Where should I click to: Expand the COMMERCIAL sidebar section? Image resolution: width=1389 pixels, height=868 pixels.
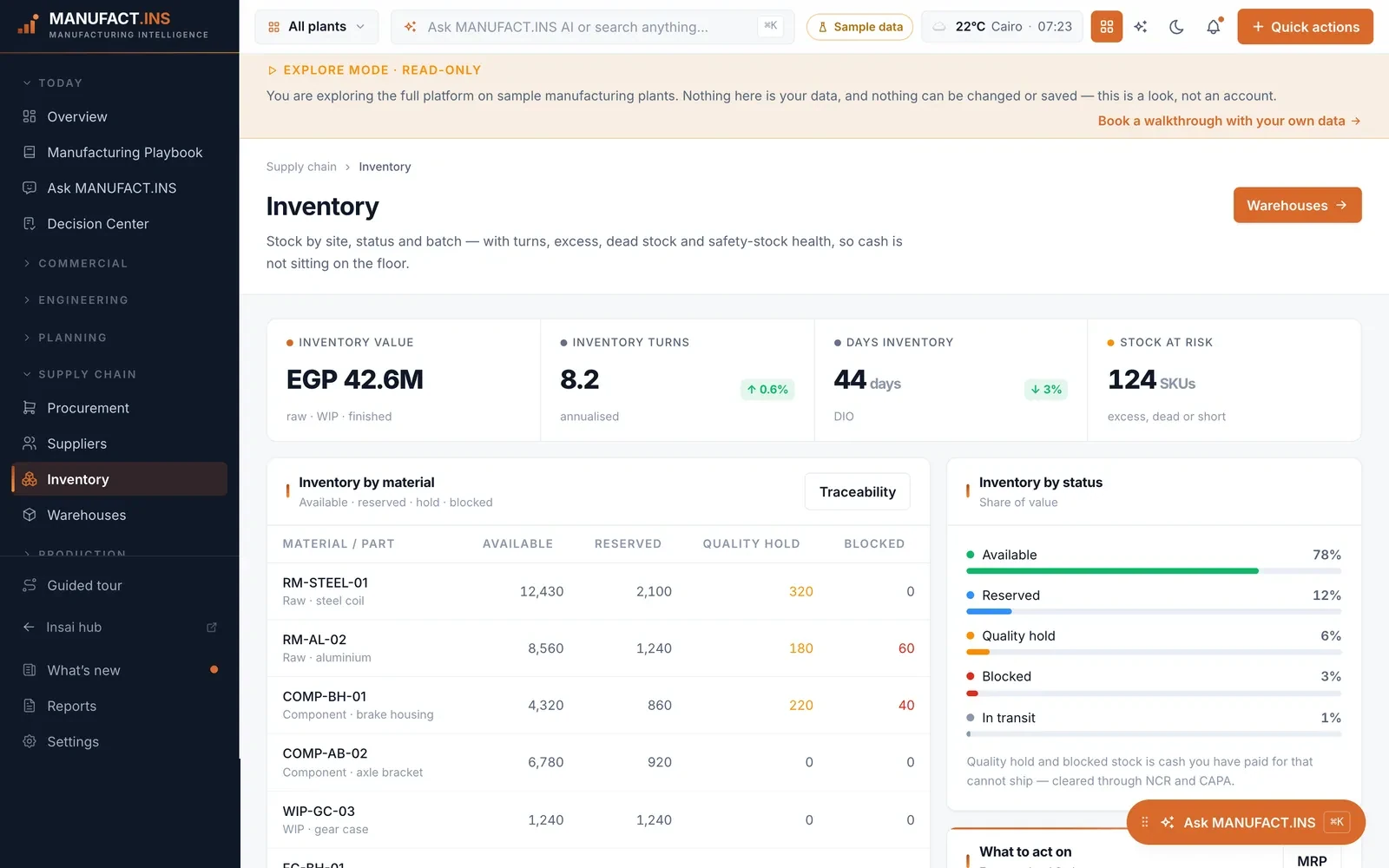pyautogui.click(x=75, y=264)
